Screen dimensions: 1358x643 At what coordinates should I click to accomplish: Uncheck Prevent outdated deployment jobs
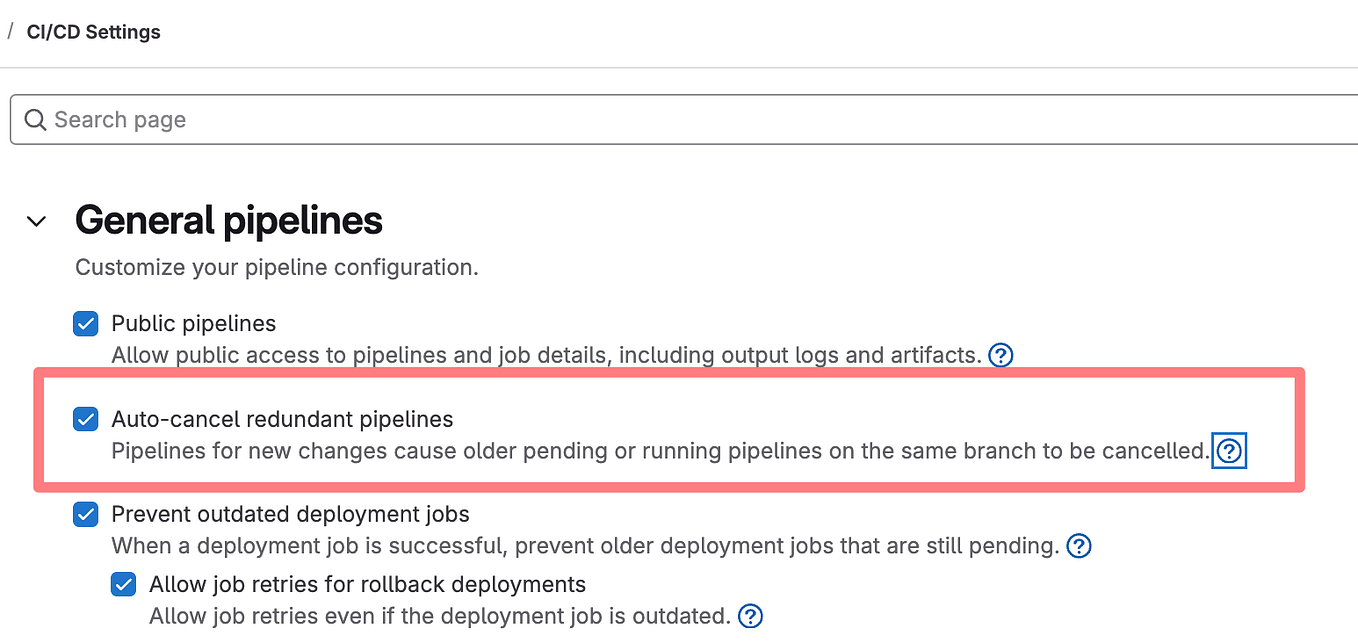85,514
